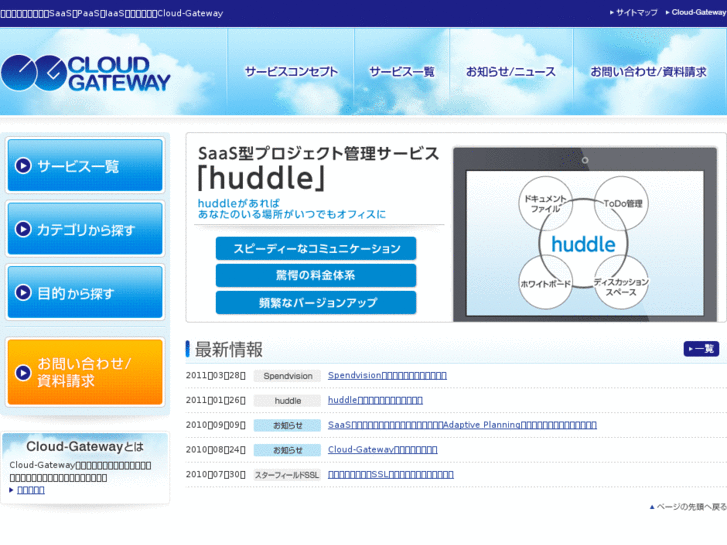Click the 頻繁なバージョンアップ banner button
727x545 pixels.
coord(316,302)
